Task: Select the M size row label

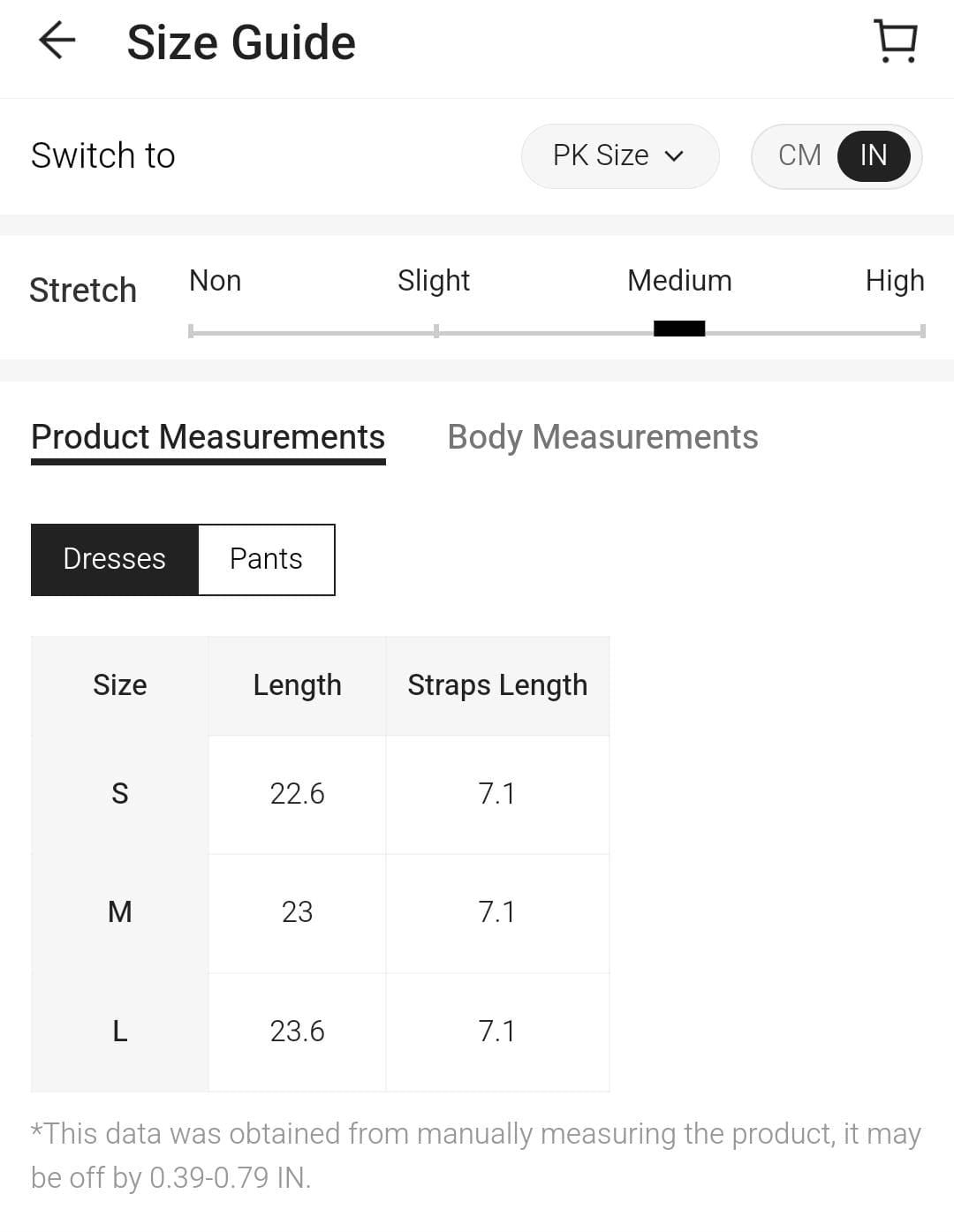Action: [x=120, y=912]
